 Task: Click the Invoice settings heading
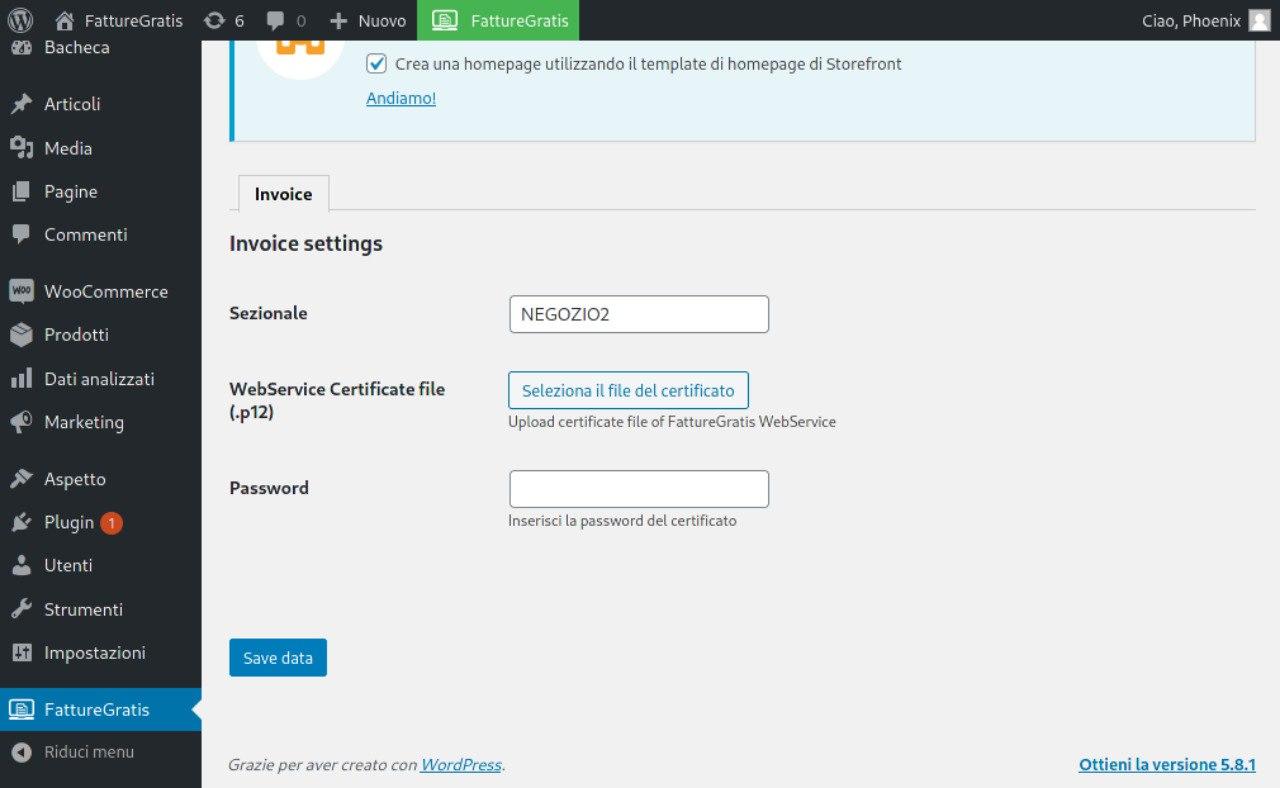[306, 243]
